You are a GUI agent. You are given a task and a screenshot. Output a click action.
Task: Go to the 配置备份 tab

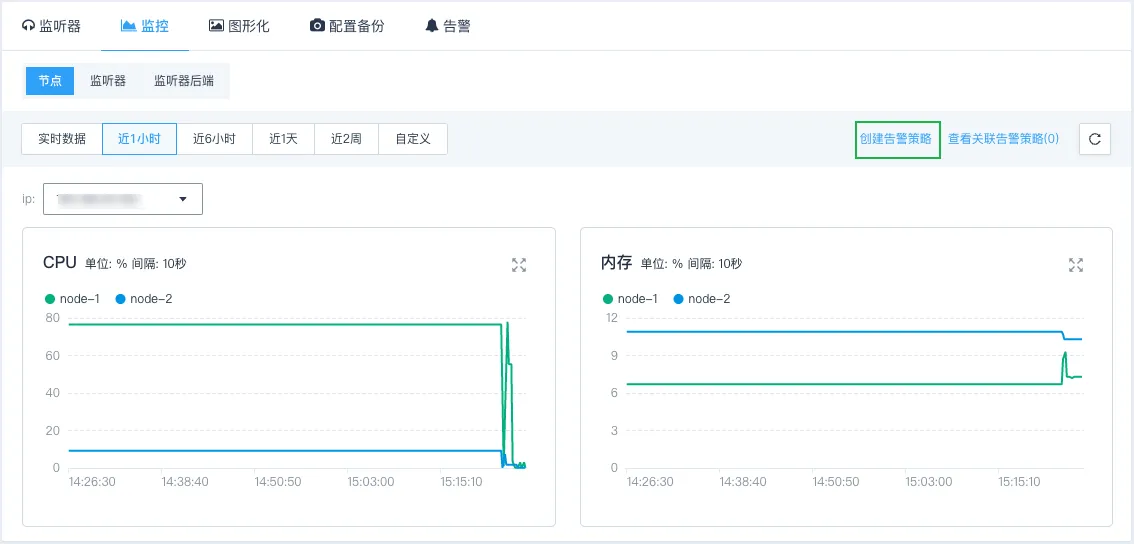click(347, 26)
